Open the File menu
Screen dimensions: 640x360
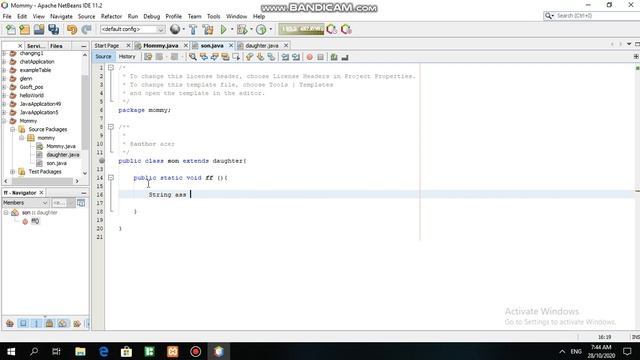point(7,16)
